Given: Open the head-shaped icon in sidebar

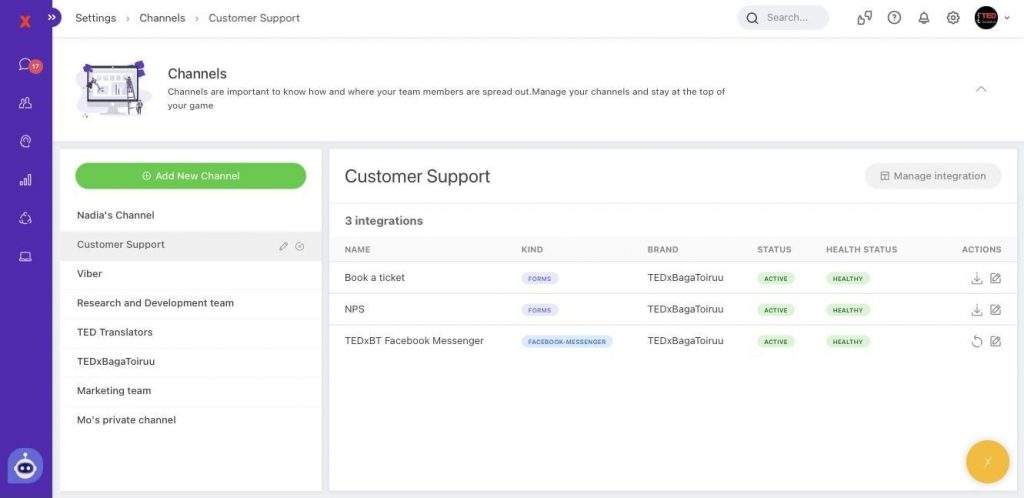Looking at the screenshot, I should 25,141.
